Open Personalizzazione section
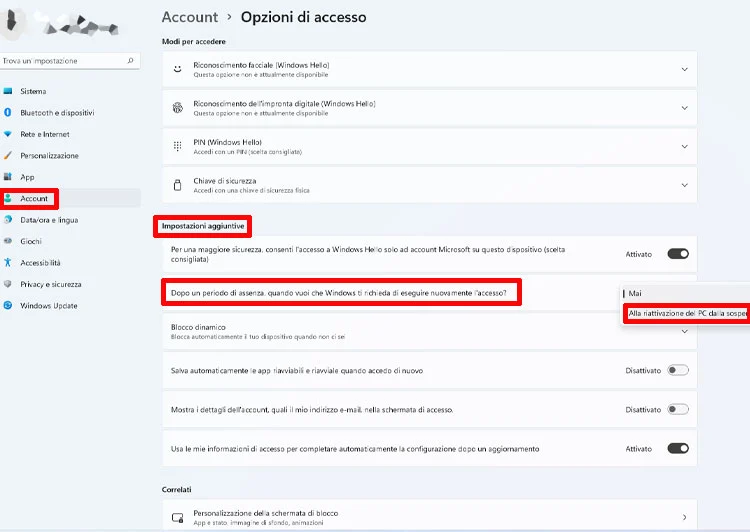The image size is (750, 532). 49,155
